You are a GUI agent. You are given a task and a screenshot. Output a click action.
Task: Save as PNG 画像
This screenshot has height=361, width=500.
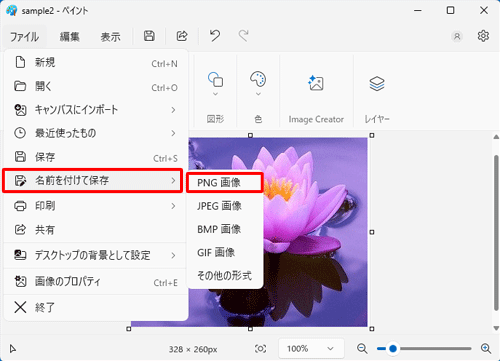click(x=225, y=182)
